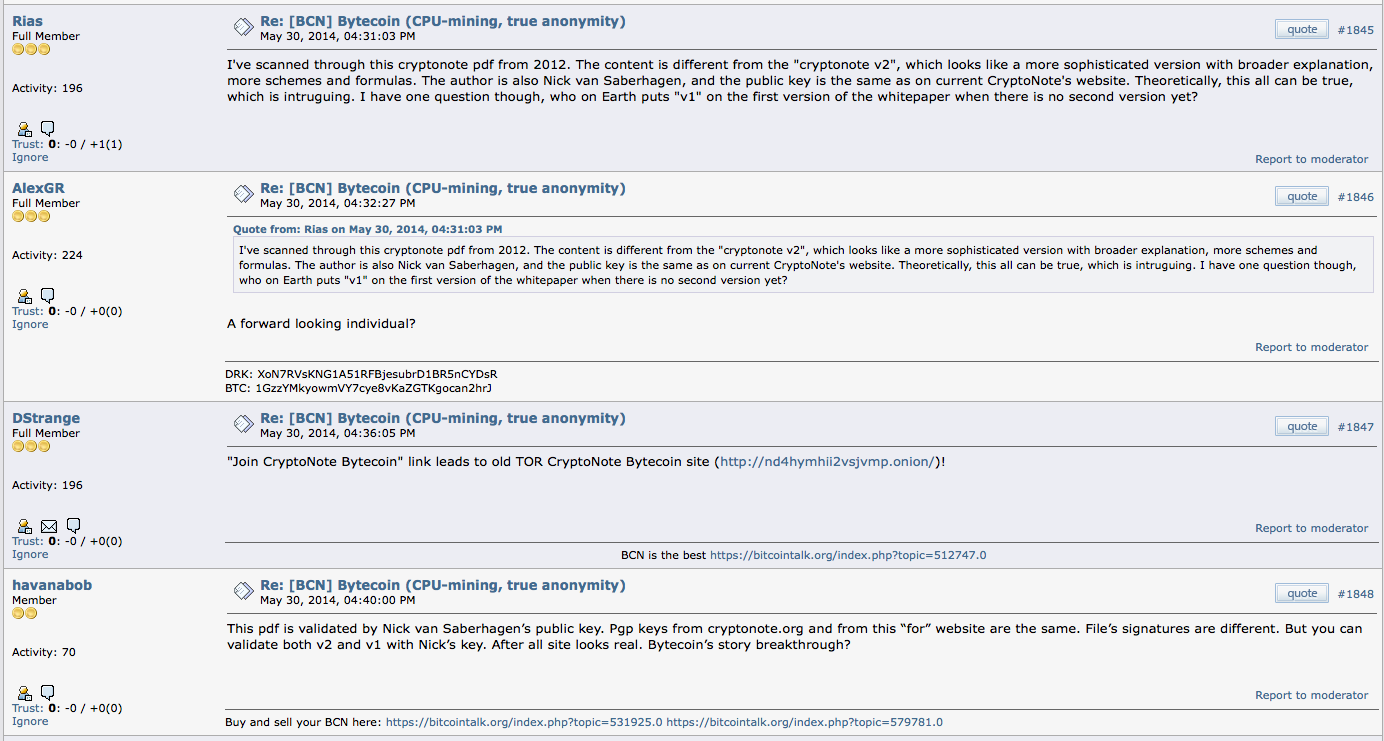Open permalink #1846
Viewport: 1384px width, 741px height.
(x=1355, y=197)
